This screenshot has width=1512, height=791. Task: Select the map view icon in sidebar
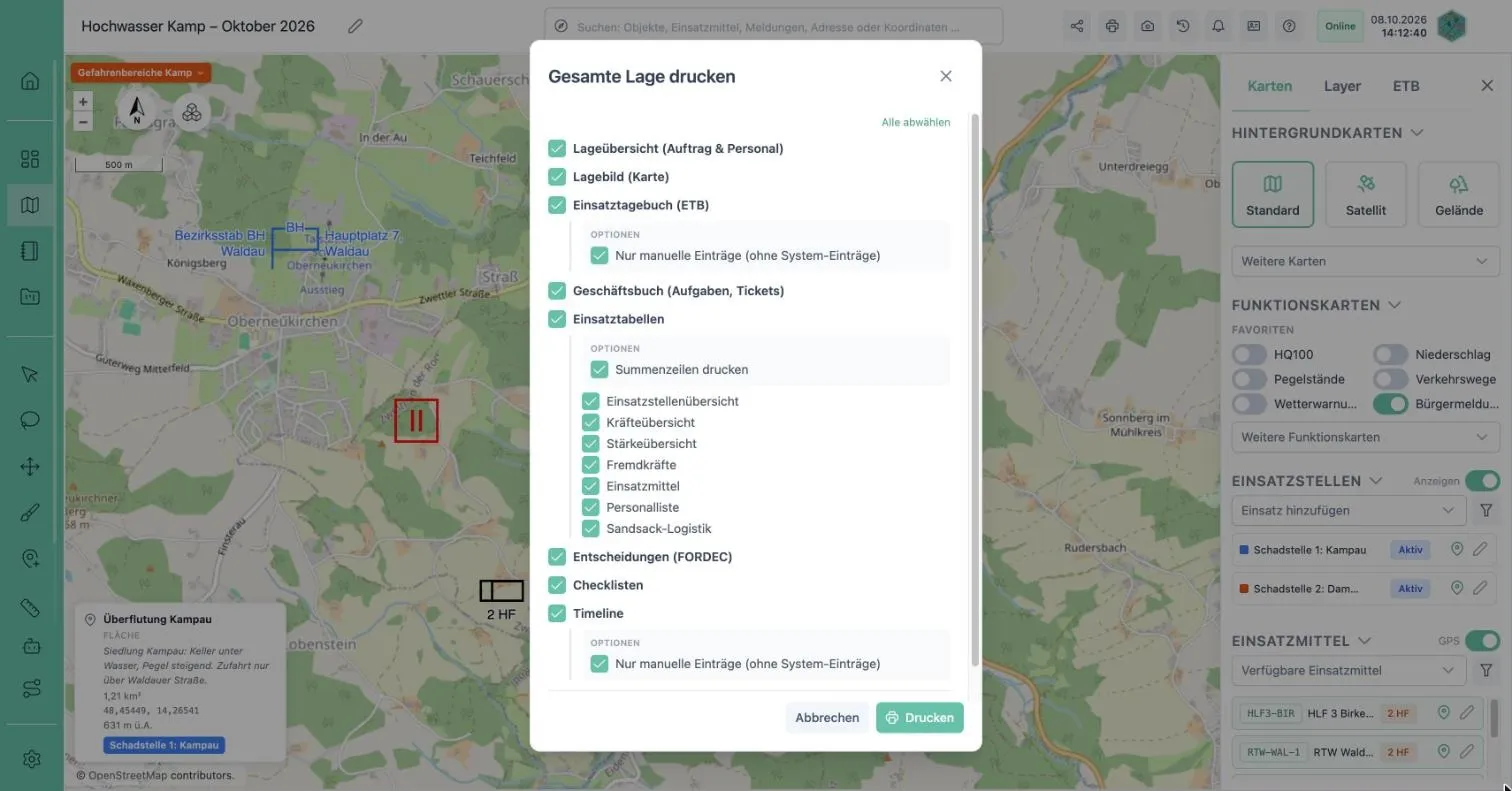pyautogui.click(x=30, y=205)
